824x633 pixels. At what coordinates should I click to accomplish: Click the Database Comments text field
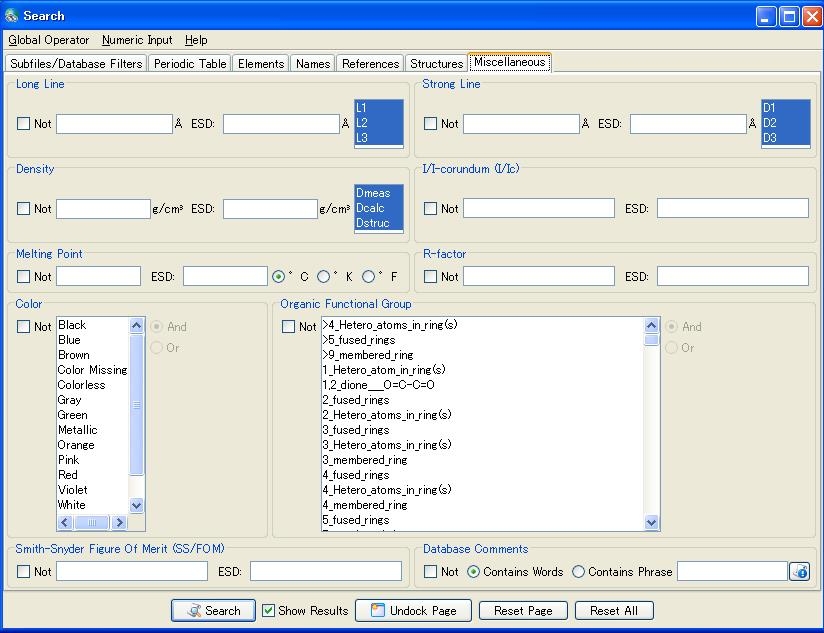coord(733,571)
